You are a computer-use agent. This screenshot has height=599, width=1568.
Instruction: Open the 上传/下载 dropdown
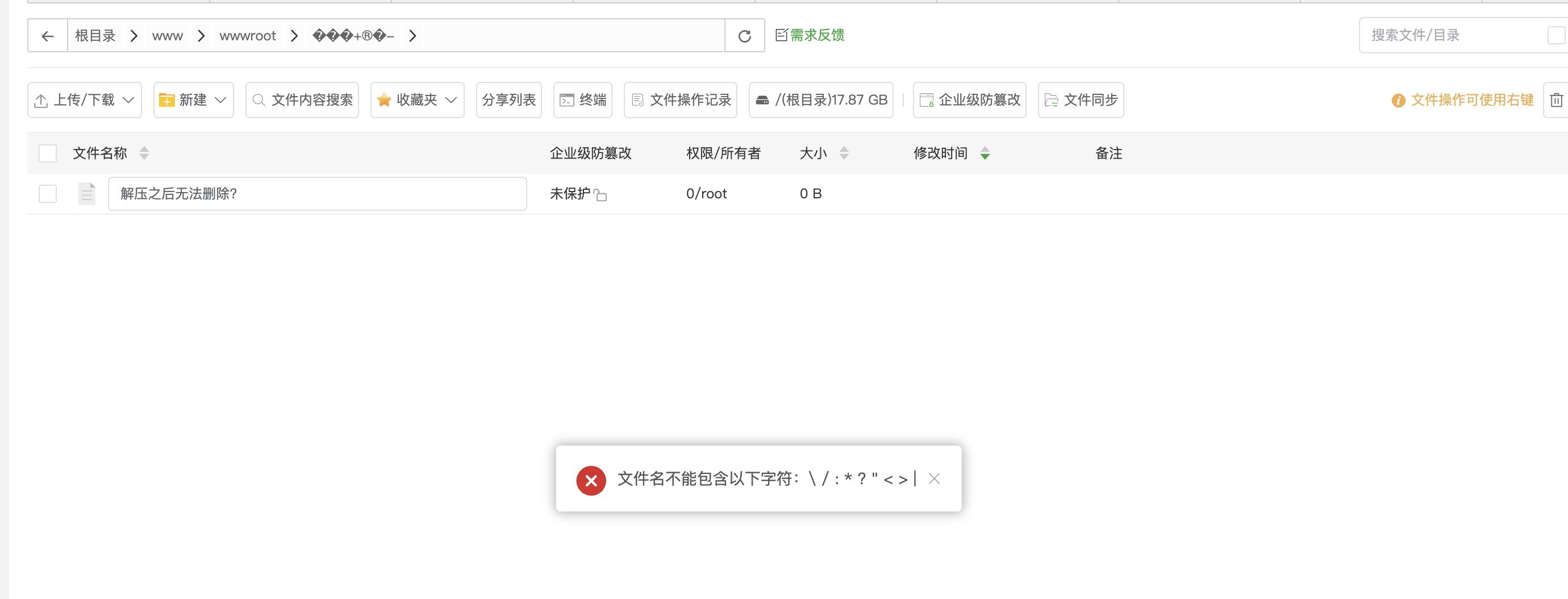pyautogui.click(x=85, y=100)
